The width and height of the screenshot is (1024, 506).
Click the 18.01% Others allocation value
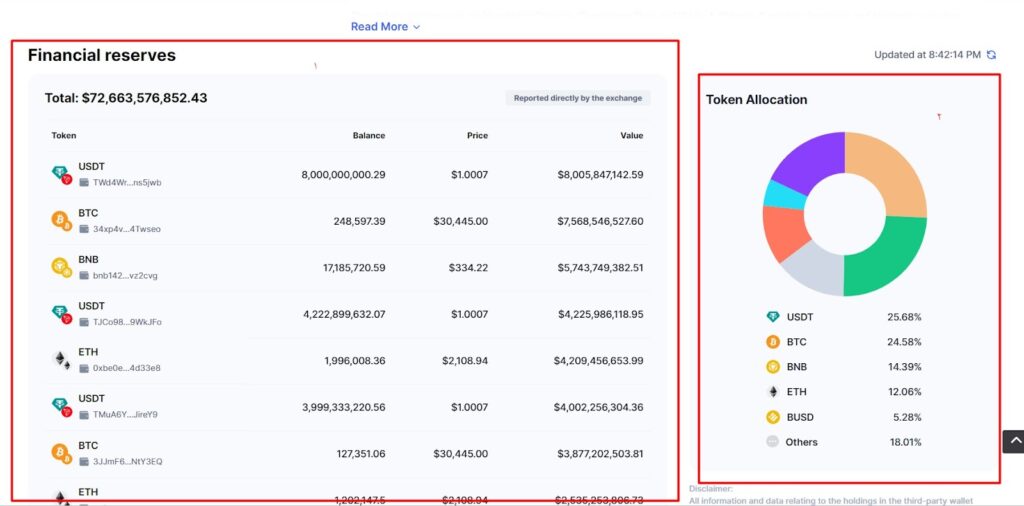click(x=905, y=442)
